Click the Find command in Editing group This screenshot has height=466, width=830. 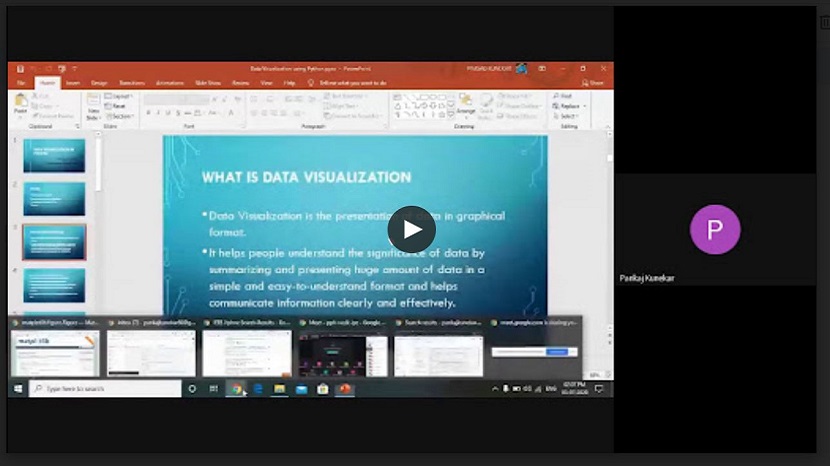[x=562, y=96]
